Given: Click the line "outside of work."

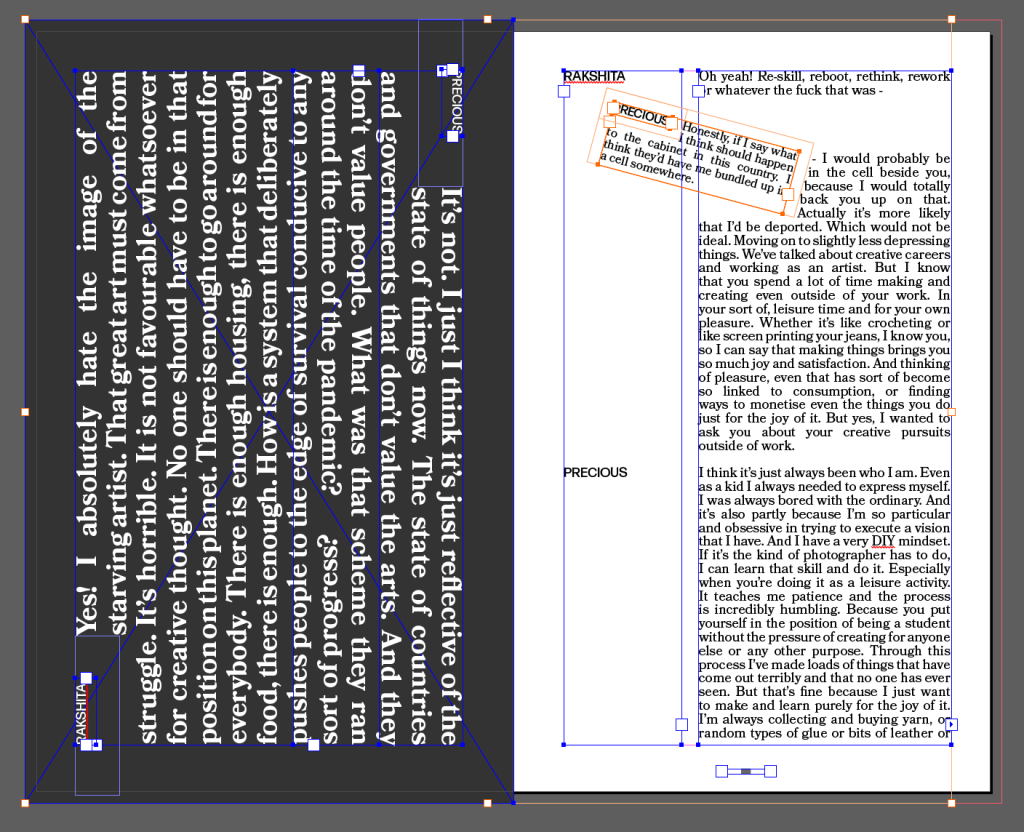Looking at the screenshot, I should (746, 445).
